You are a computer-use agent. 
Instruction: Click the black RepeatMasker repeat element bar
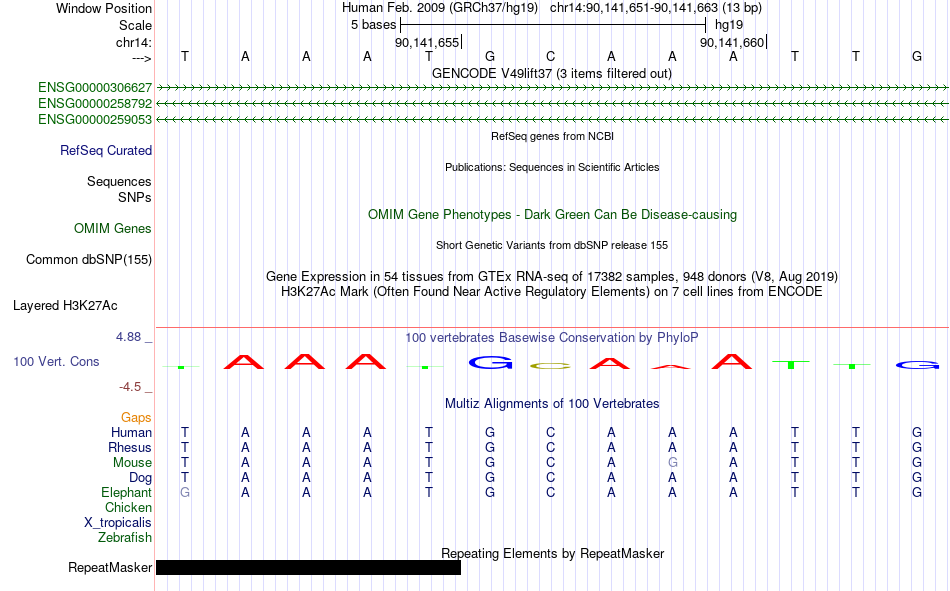[308, 567]
